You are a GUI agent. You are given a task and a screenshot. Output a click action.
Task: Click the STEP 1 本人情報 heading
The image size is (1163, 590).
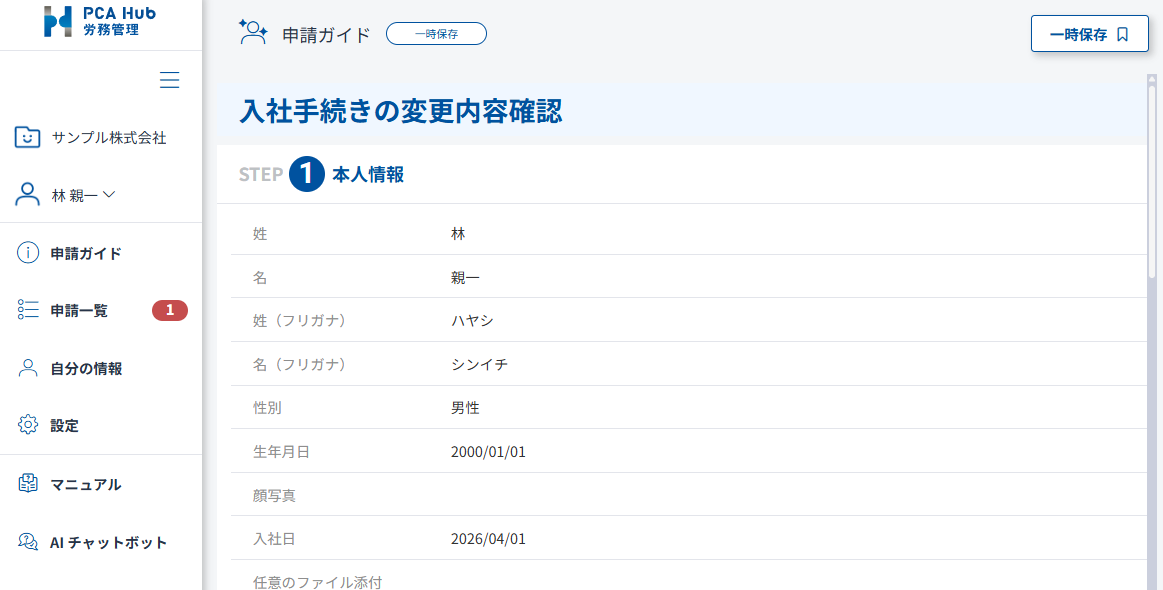pos(322,174)
